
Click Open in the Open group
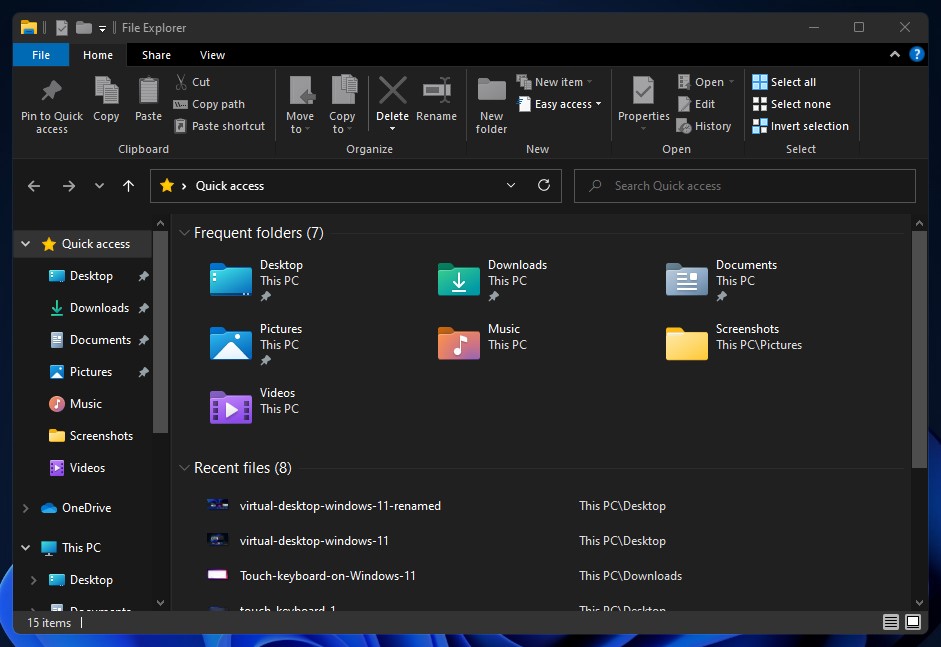coord(705,82)
